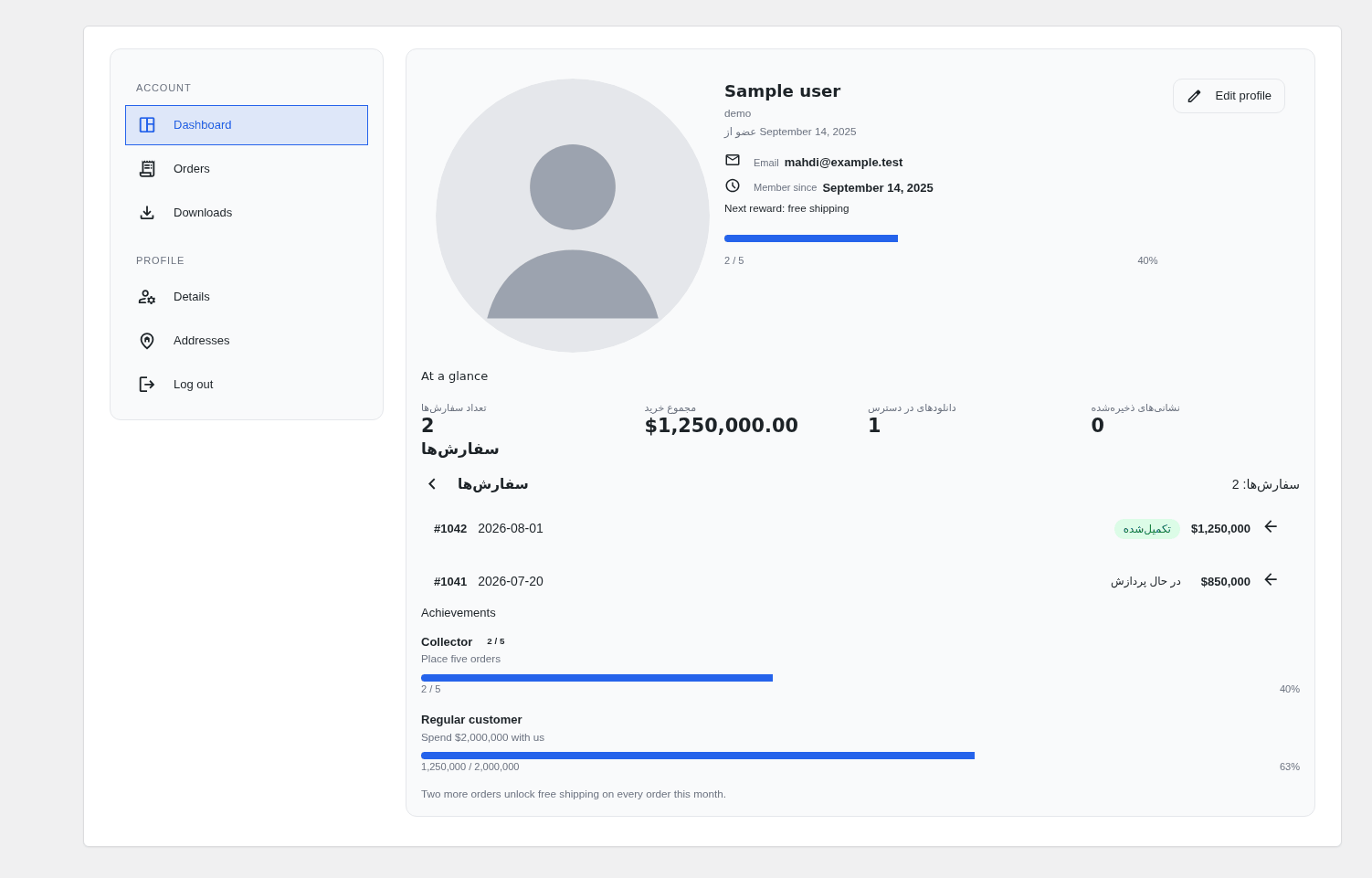Image resolution: width=1372 pixels, height=878 pixels.
Task: Click the Regular customer achievement title
Action: point(471,720)
